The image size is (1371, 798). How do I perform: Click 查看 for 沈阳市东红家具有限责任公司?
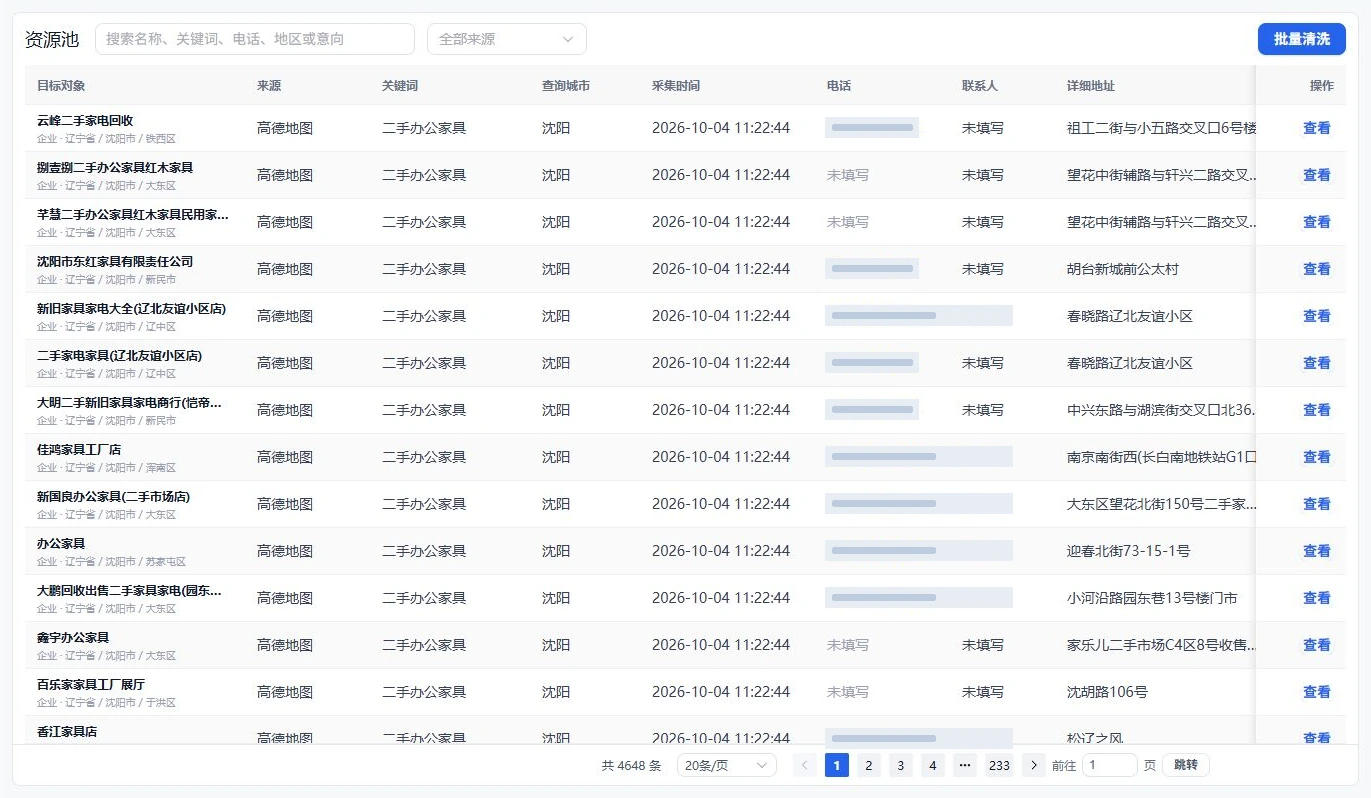tap(1317, 269)
